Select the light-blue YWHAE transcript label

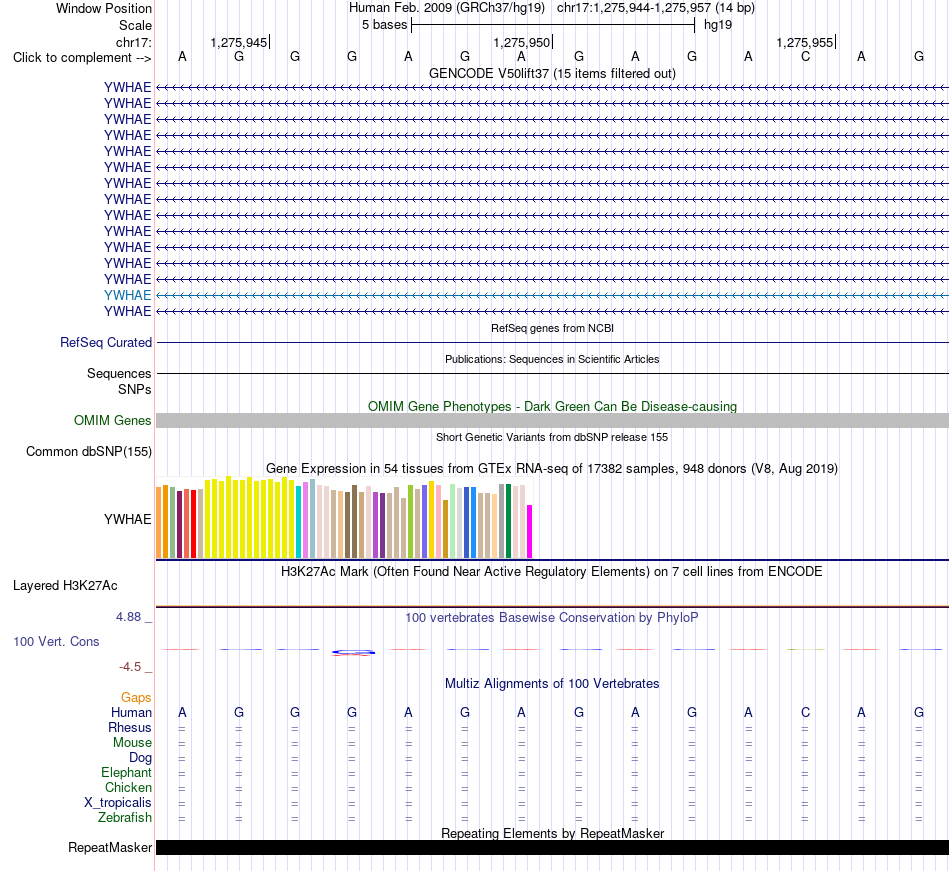pos(127,295)
